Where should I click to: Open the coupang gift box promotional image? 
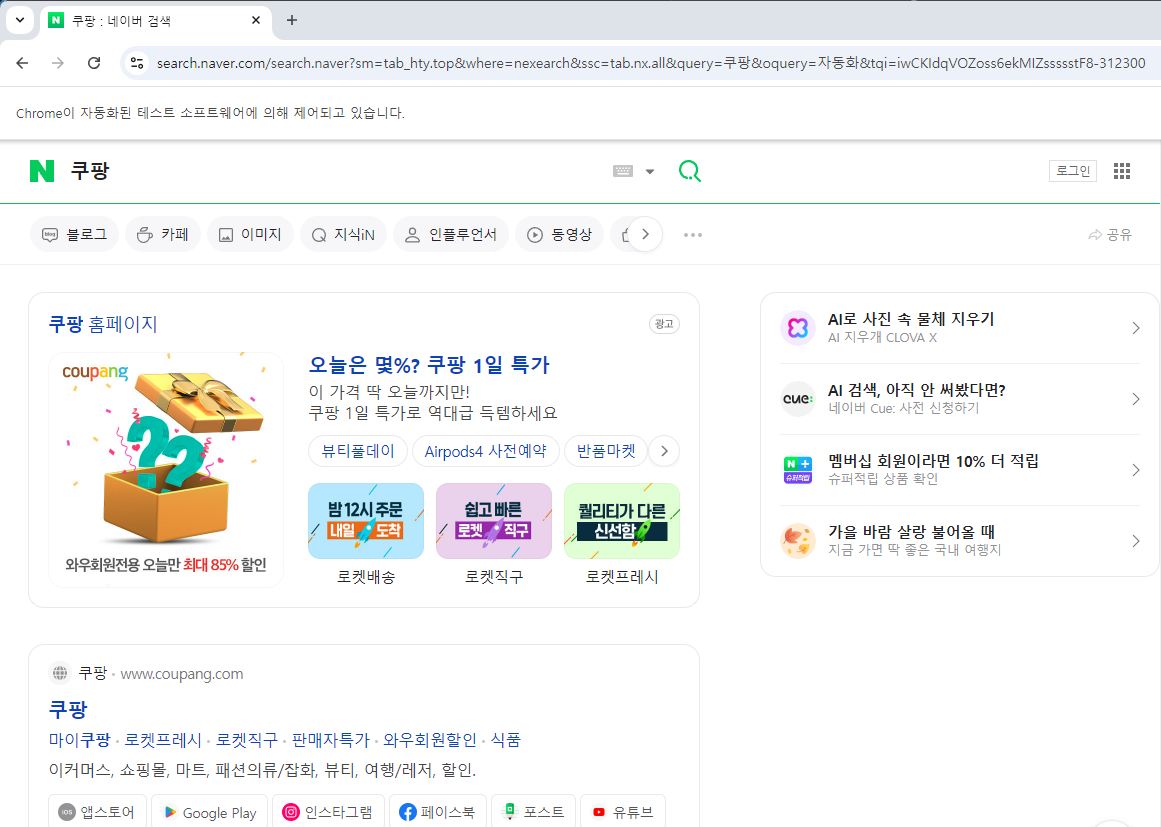(166, 469)
